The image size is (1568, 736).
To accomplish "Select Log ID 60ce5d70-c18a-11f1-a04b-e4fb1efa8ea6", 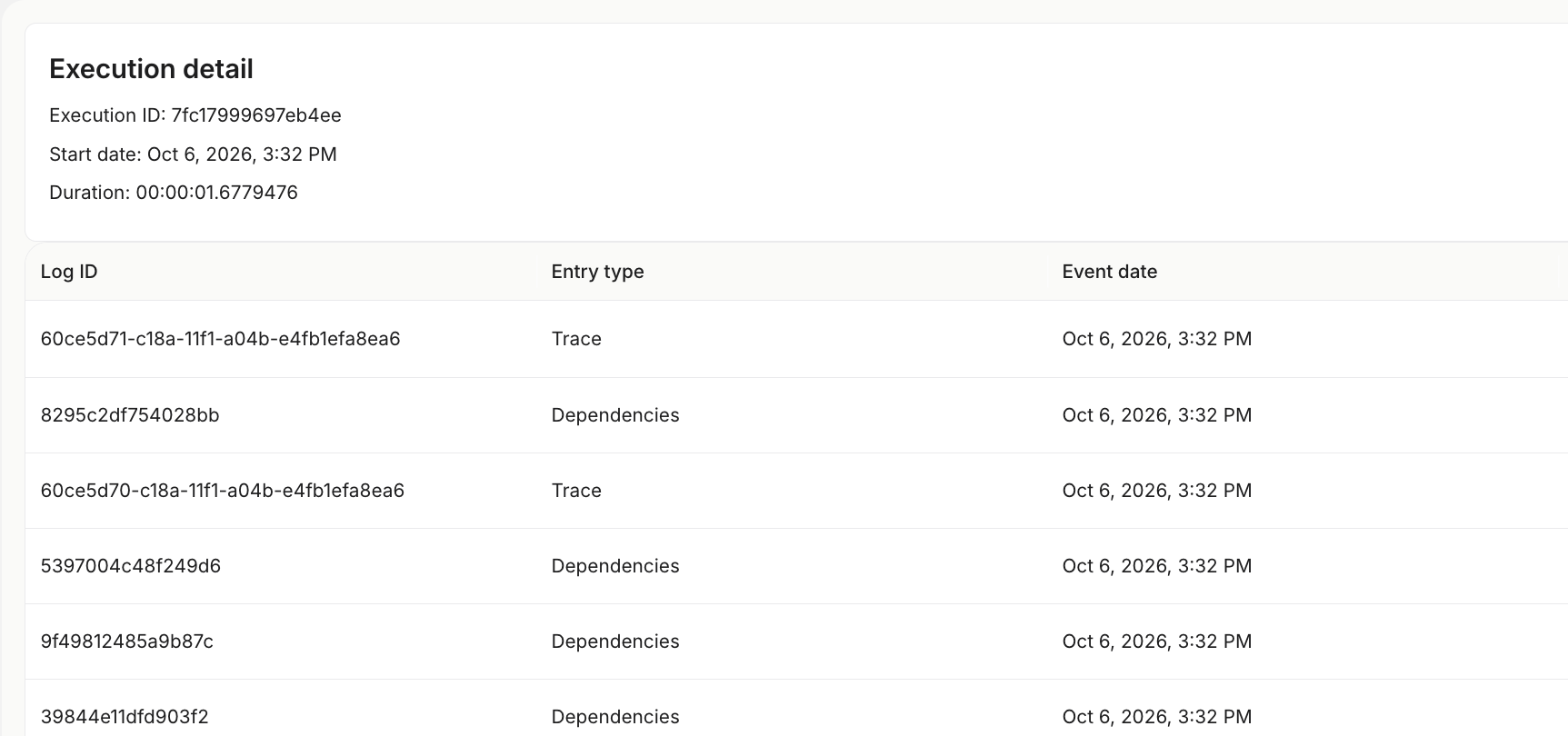I will [x=222, y=491].
